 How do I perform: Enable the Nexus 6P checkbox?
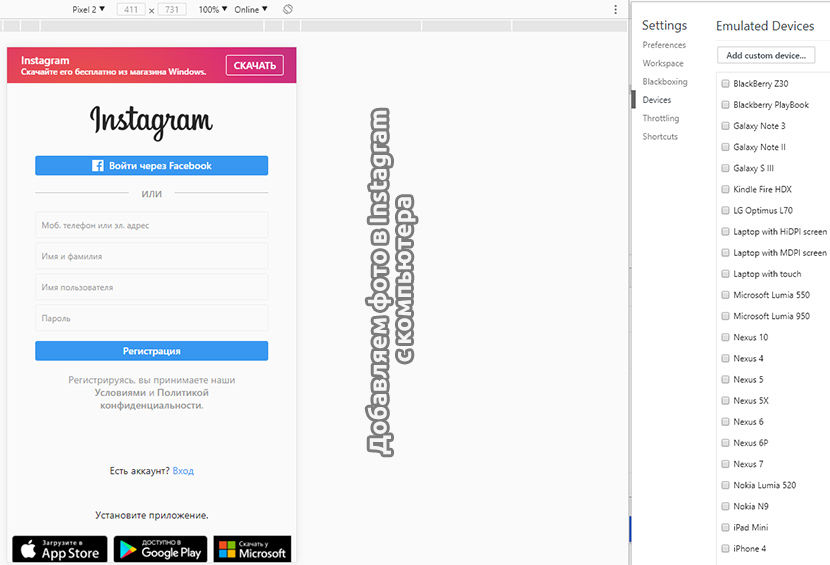pyautogui.click(x=725, y=443)
